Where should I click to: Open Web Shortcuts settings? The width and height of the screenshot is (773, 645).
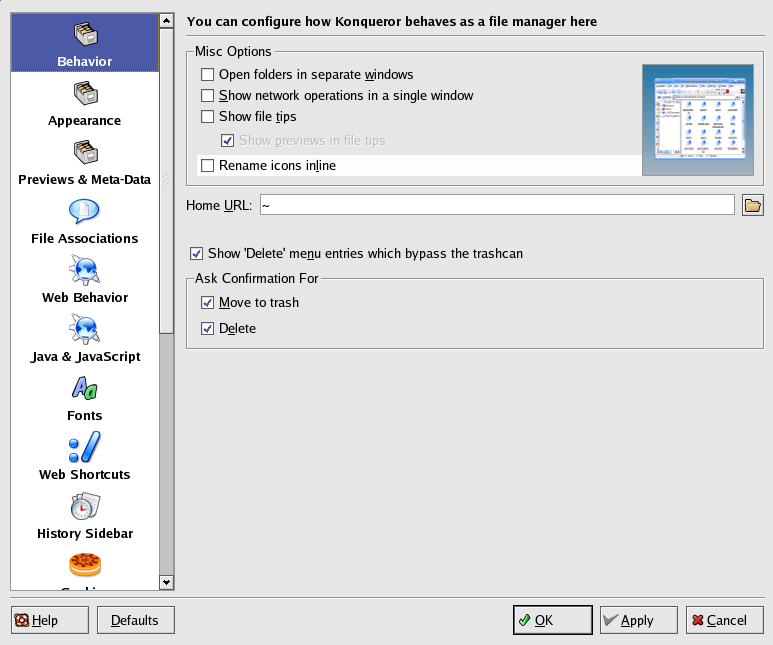point(84,457)
